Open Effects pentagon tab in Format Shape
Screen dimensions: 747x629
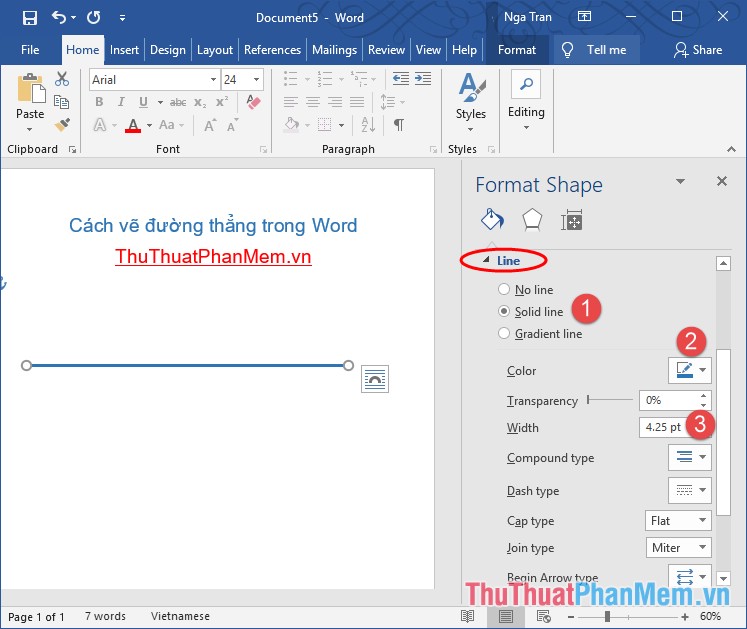point(532,220)
